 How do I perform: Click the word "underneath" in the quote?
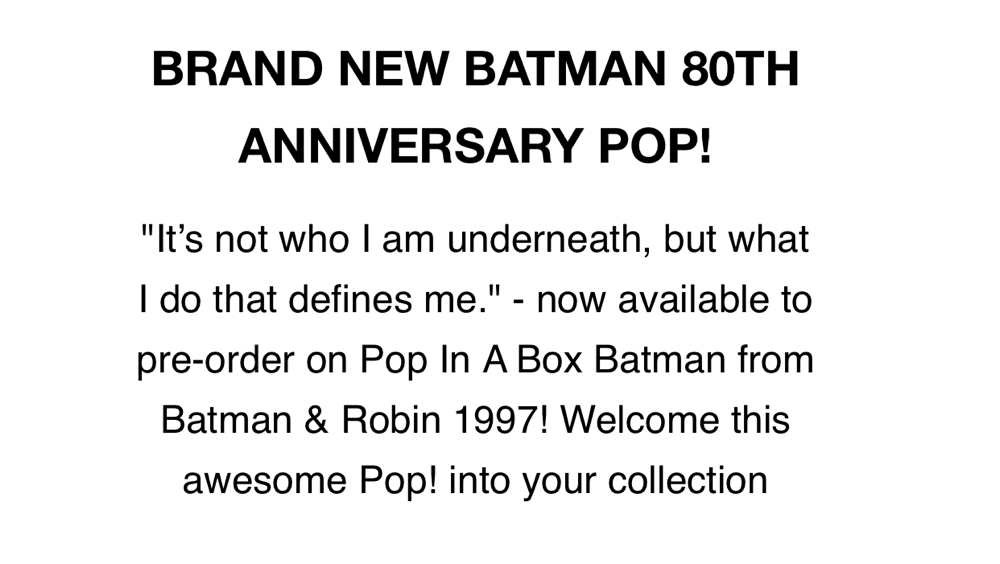pos(550,240)
